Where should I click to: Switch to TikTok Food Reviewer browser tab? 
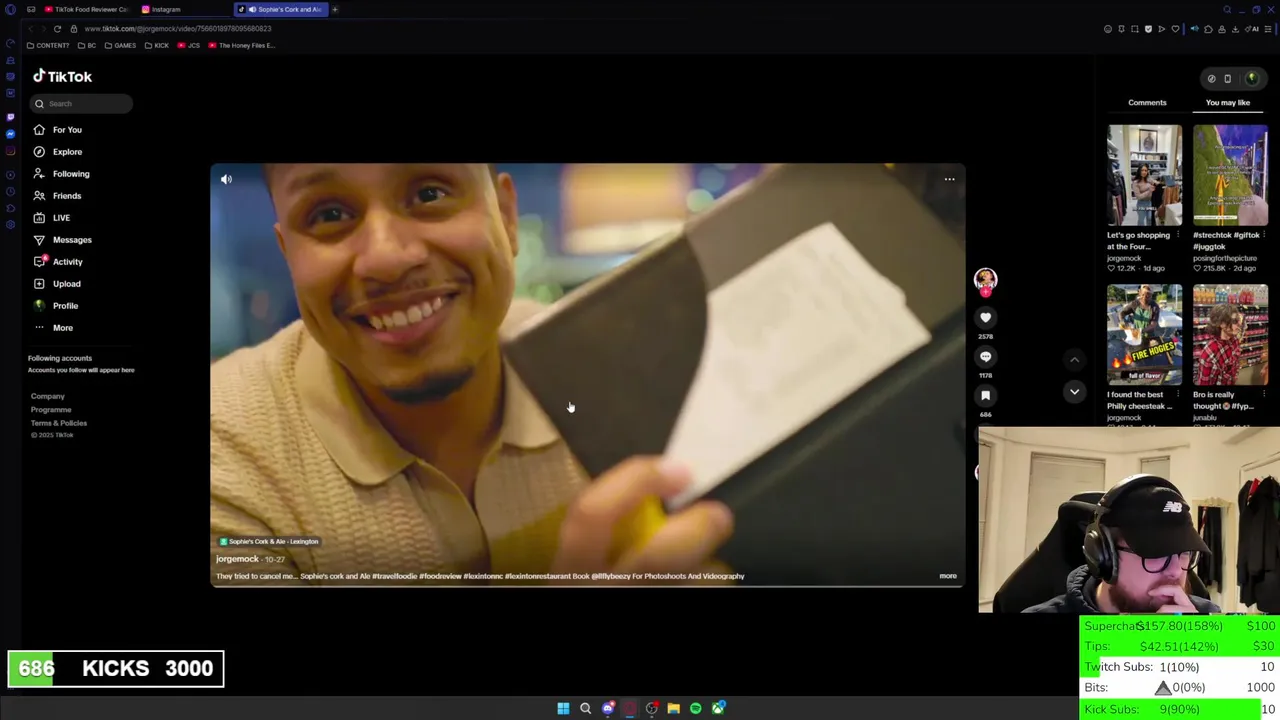[86, 9]
